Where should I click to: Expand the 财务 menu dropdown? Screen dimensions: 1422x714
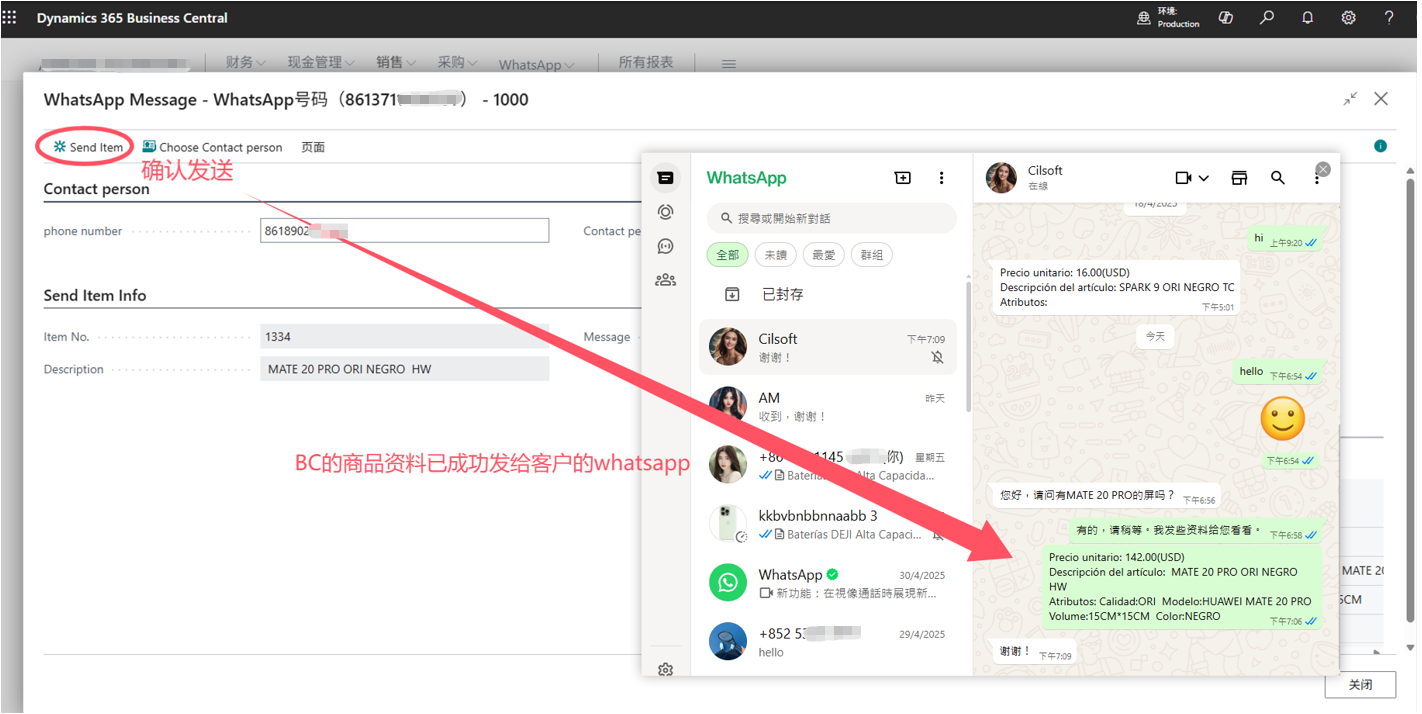tap(245, 63)
